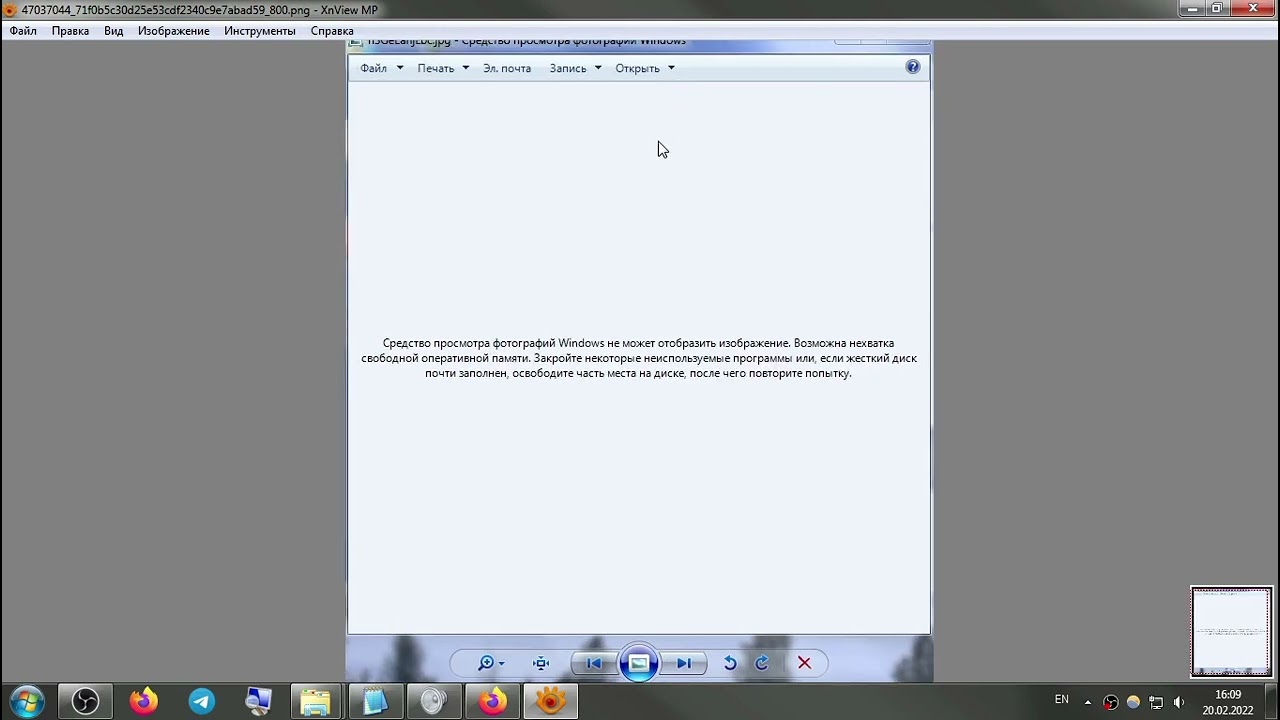Screen dimensions: 1280x720
Task: Go to the previous photo
Action: pos(594,663)
